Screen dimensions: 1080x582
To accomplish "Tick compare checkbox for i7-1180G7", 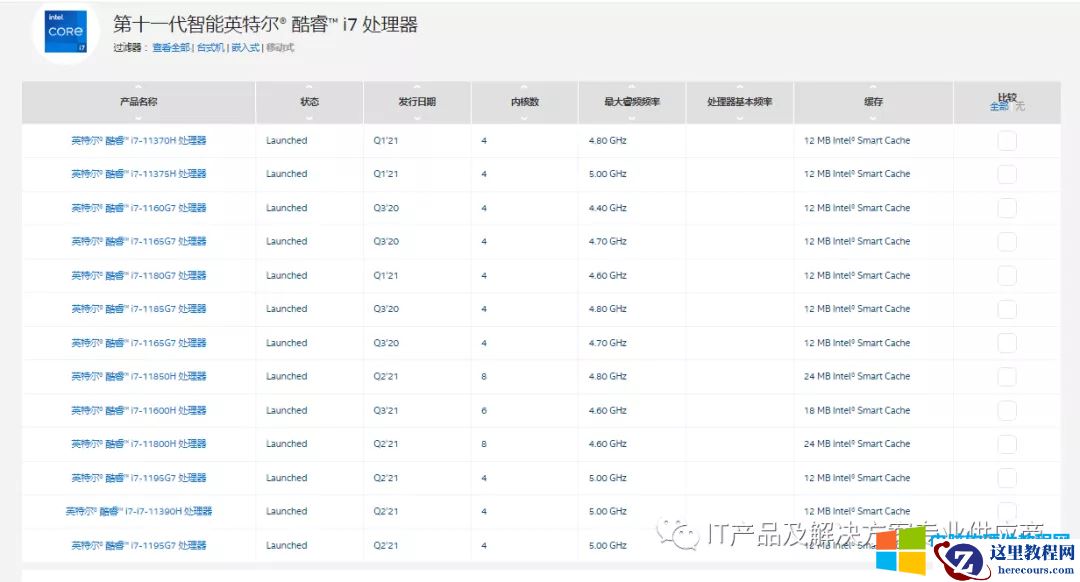I will [x=1007, y=276].
